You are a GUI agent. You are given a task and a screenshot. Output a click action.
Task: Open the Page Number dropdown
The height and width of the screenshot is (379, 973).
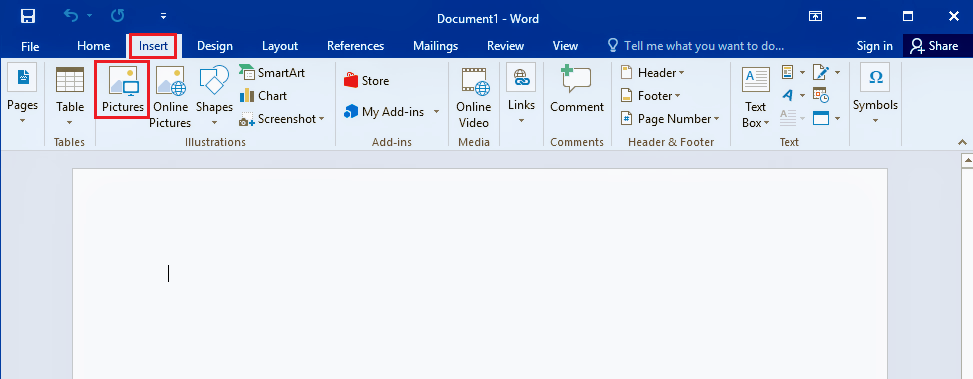click(x=671, y=118)
